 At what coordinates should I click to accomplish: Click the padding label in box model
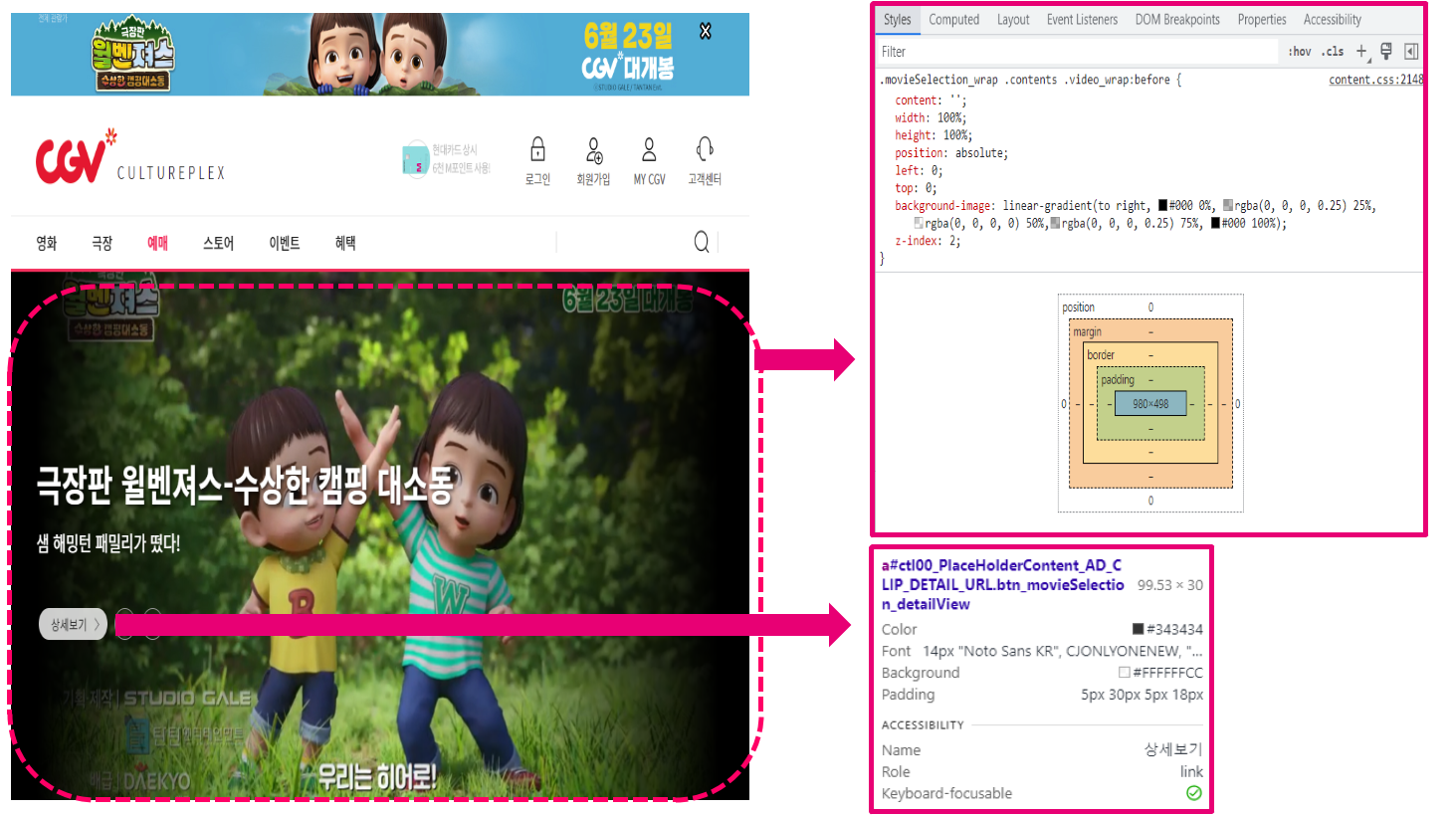[x=1118, y=380]
